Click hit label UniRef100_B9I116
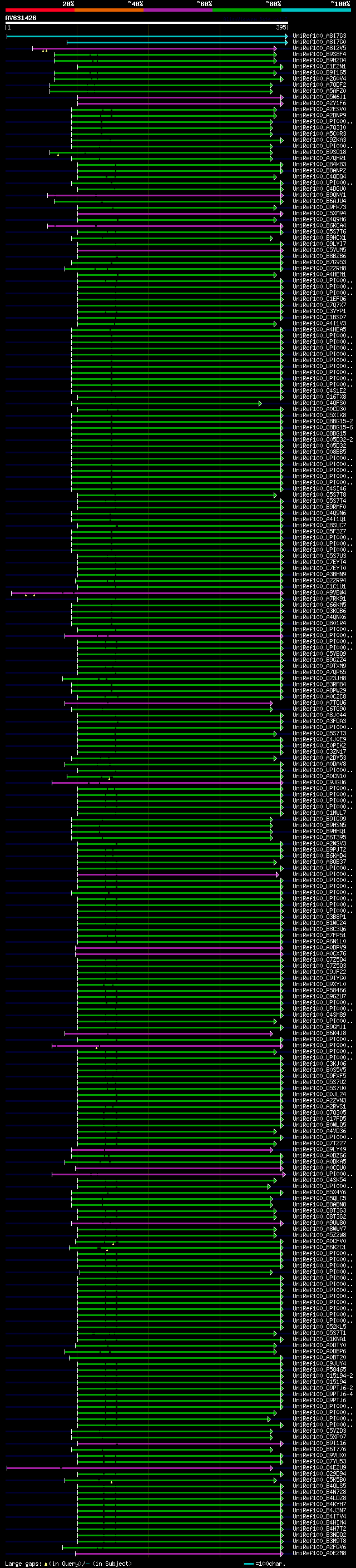356x1568 pixels. 319,1443
